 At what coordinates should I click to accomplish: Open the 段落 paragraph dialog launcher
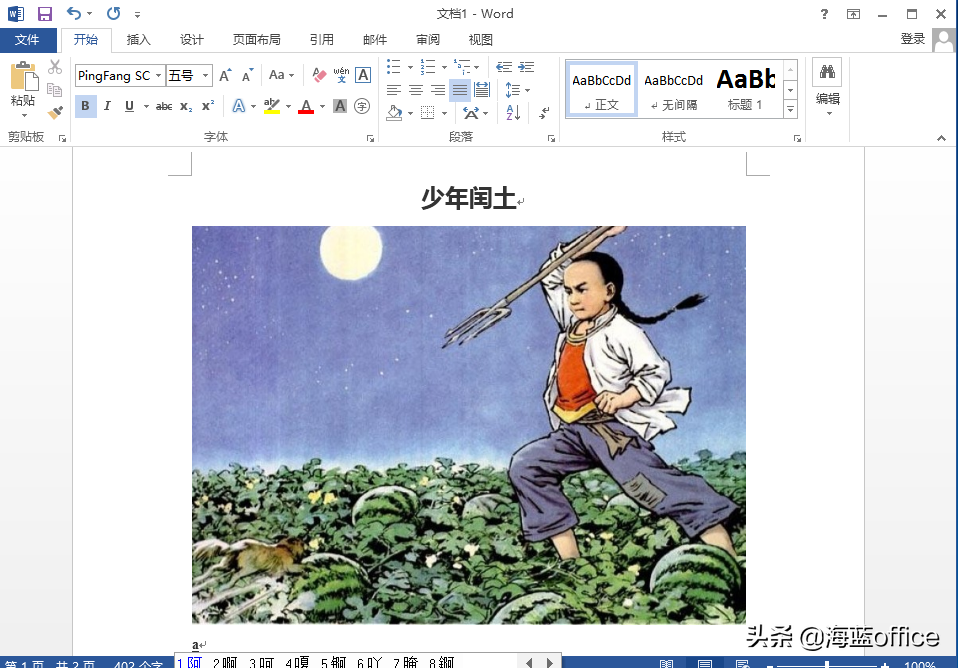click(551, 139)
